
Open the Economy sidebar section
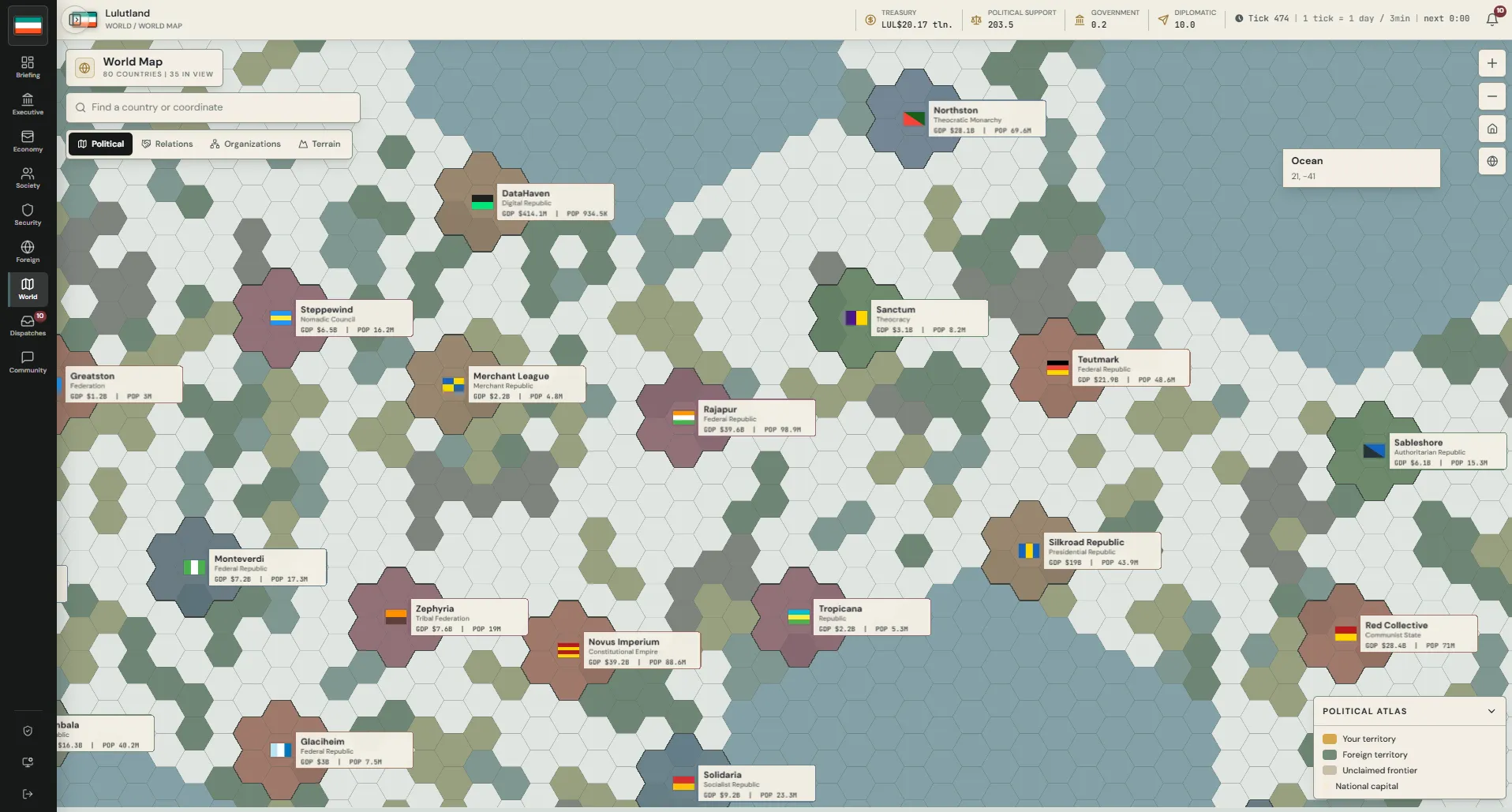pos(28,141)
